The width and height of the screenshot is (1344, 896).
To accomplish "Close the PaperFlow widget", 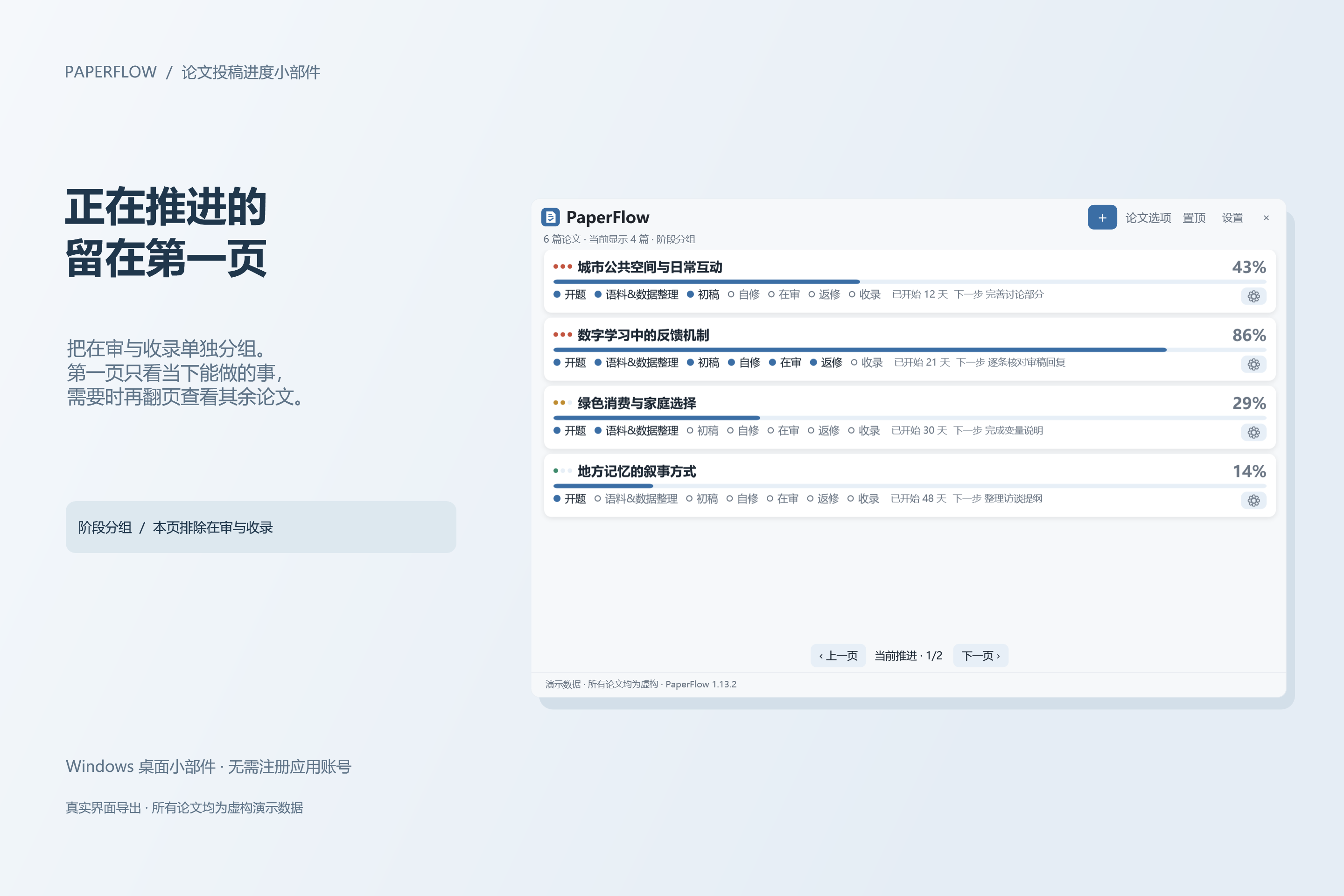I will coord(1266,218).
